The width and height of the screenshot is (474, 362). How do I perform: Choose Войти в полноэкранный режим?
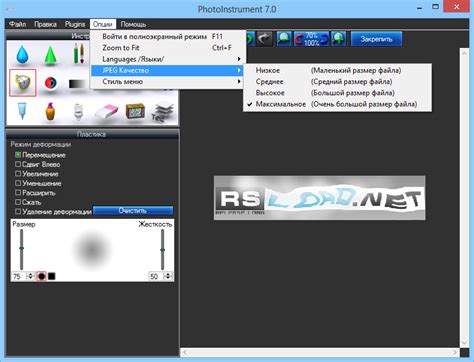tap(168, 37)
